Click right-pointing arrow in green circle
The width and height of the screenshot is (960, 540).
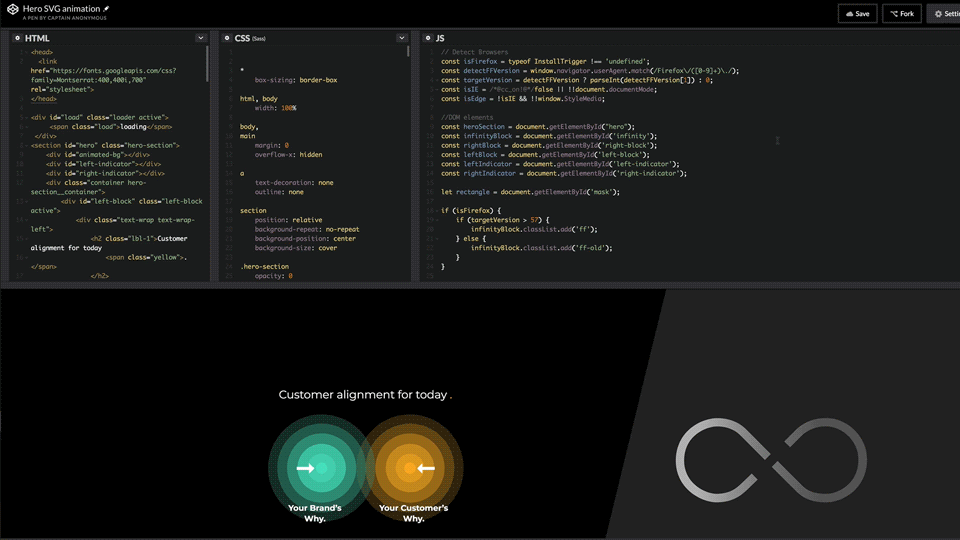point(306,468)
